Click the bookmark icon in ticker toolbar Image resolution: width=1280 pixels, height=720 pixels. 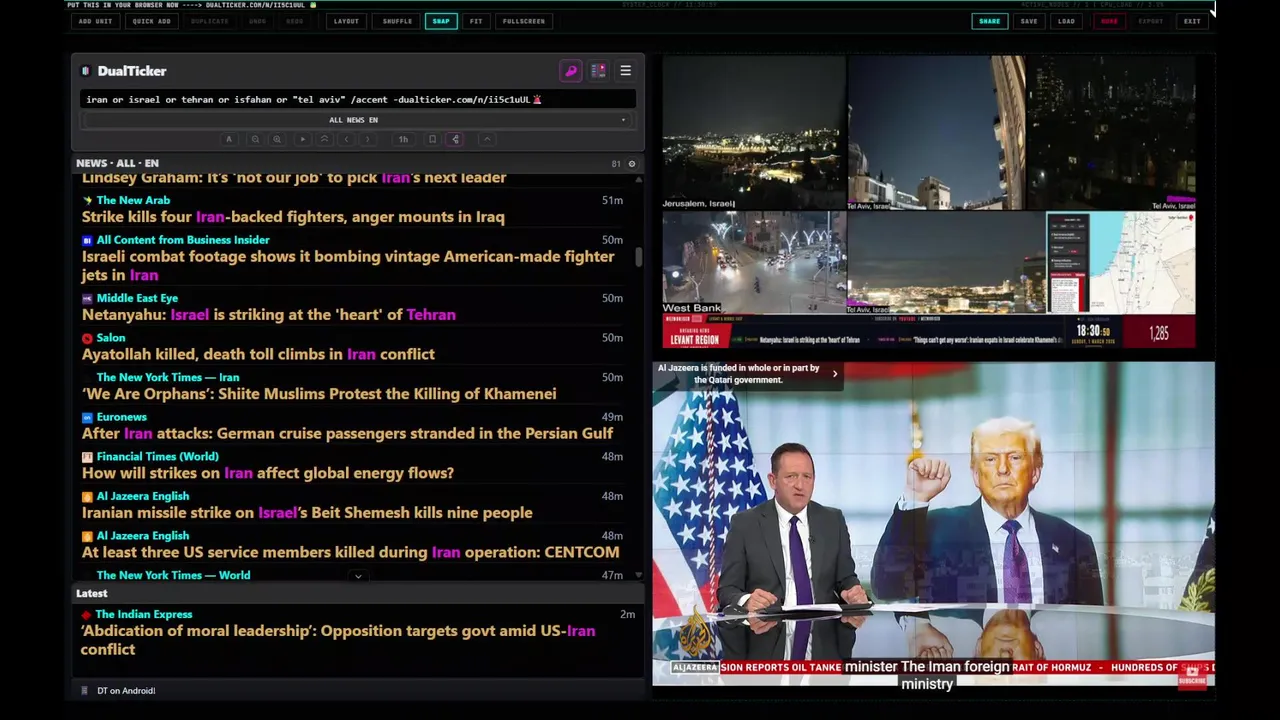(432, 139)
